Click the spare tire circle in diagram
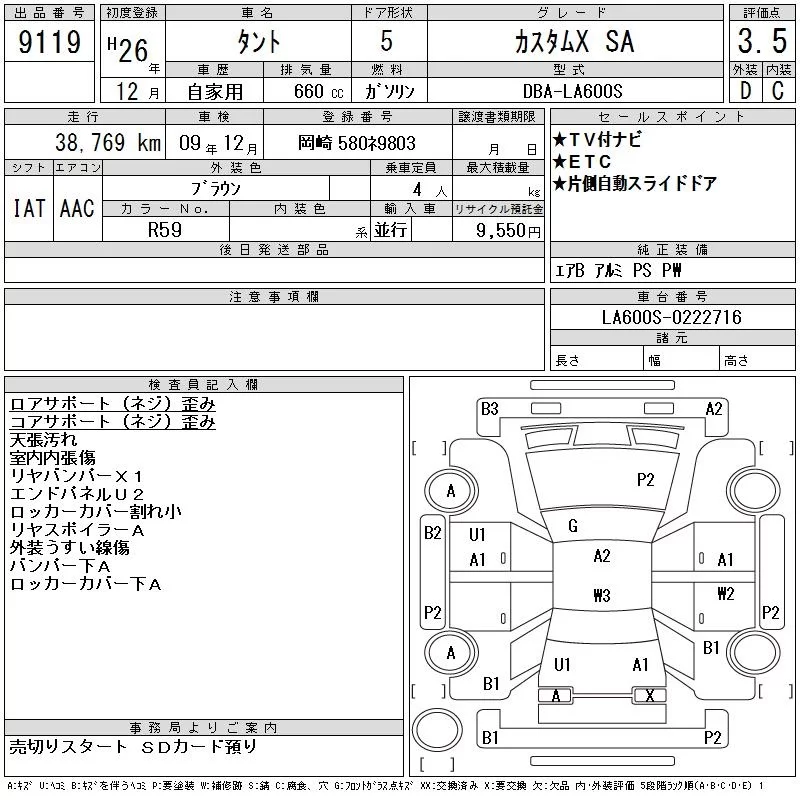The width and height of the screenshot is (800, 800). (x=437, y=730)
